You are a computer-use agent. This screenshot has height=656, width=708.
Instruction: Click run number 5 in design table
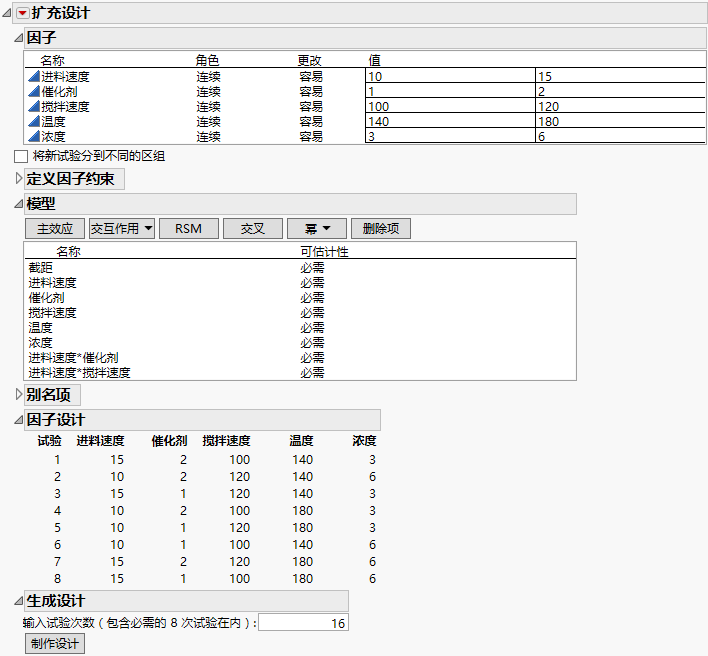point(57,528)
